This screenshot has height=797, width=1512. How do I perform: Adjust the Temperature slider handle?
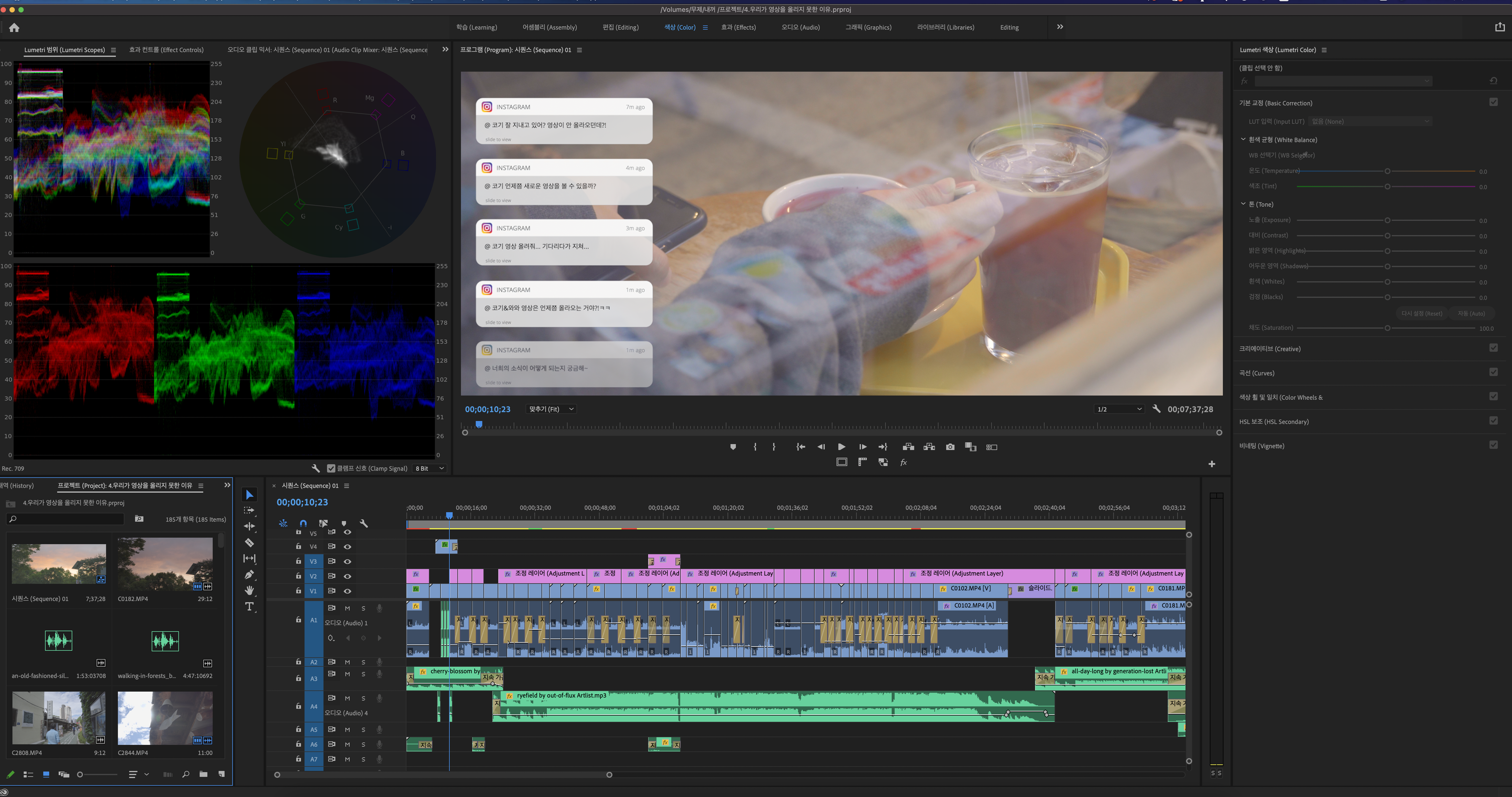[x=1388, y=171]
